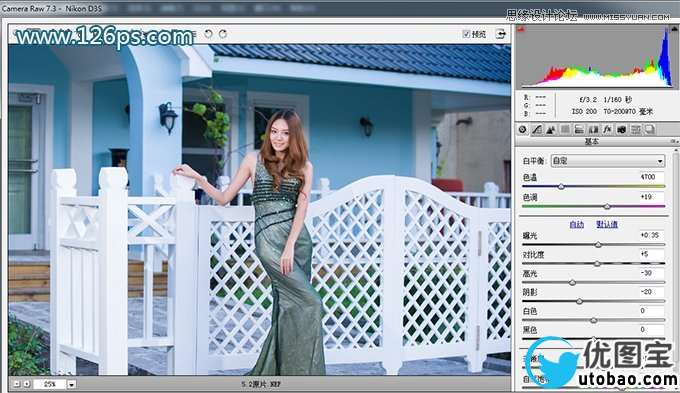Toggle full screen mode icon
Screen dimensions: 680x393
500,34
